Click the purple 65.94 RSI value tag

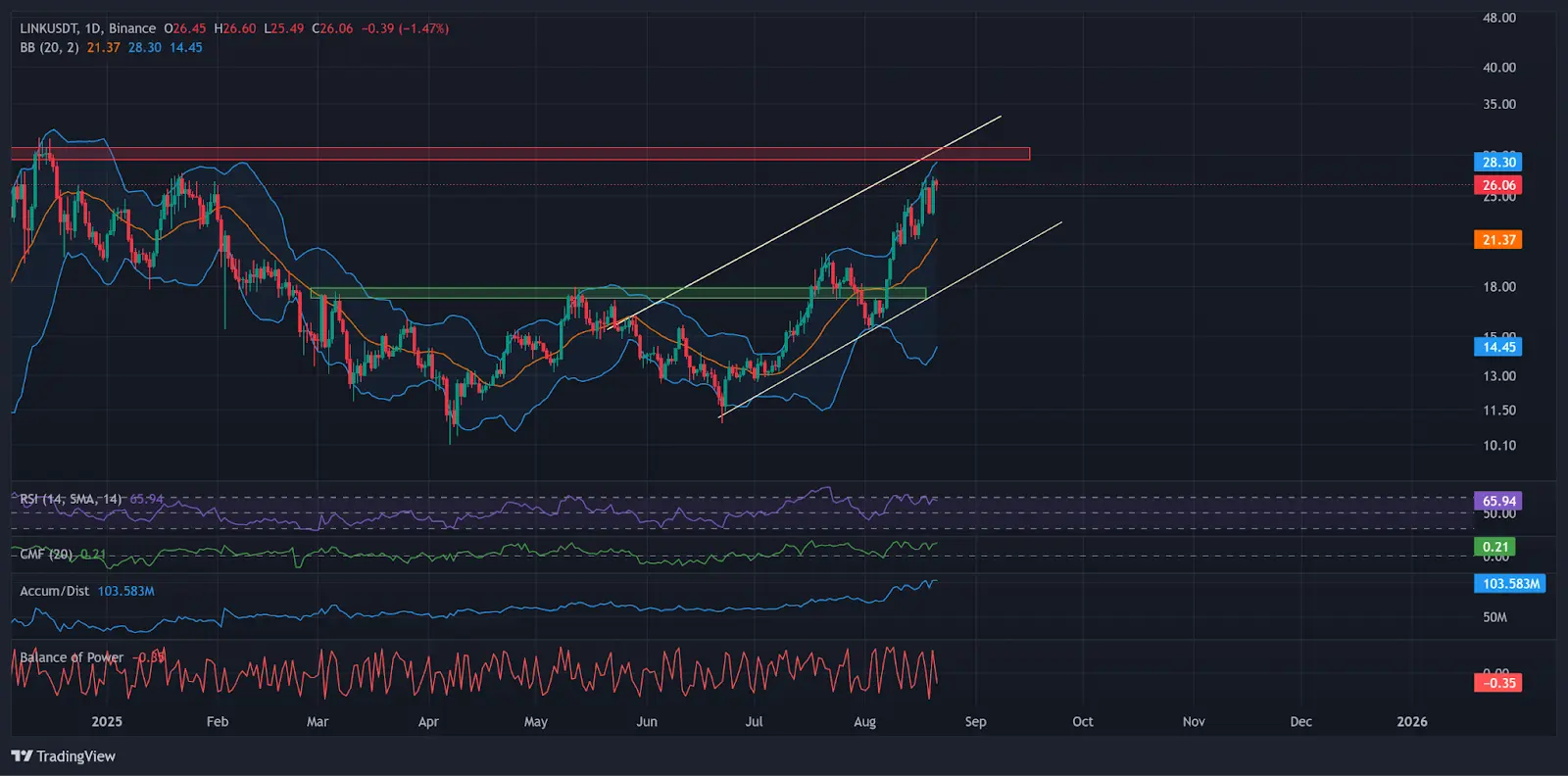(1497, 501)
